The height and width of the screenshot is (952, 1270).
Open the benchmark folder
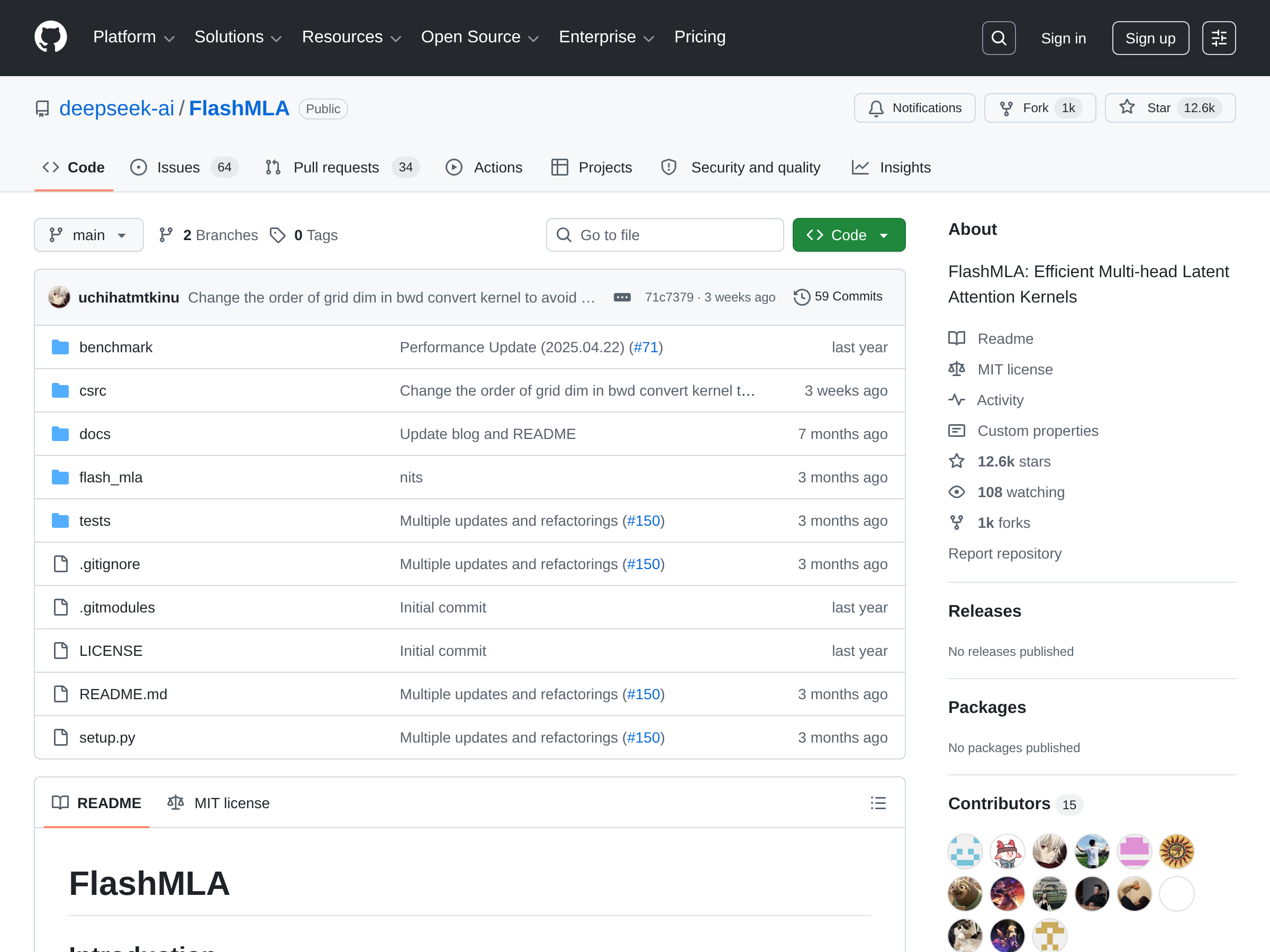[x=115, y=347]
